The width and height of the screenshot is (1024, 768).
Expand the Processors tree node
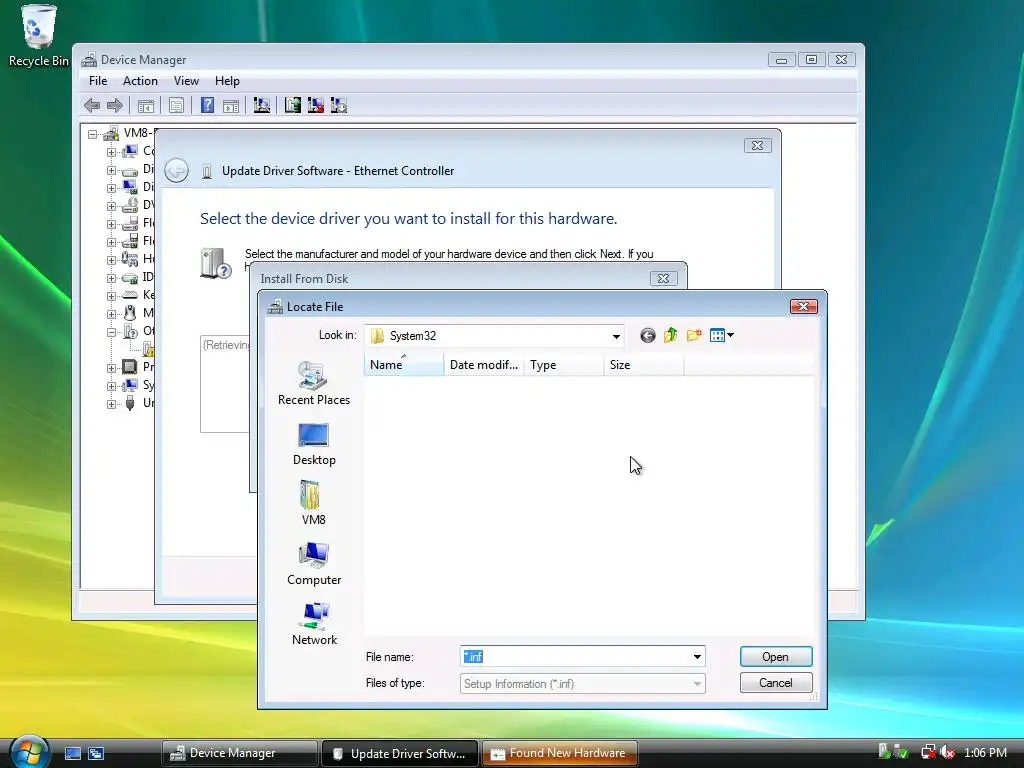[x=111, y=368]
